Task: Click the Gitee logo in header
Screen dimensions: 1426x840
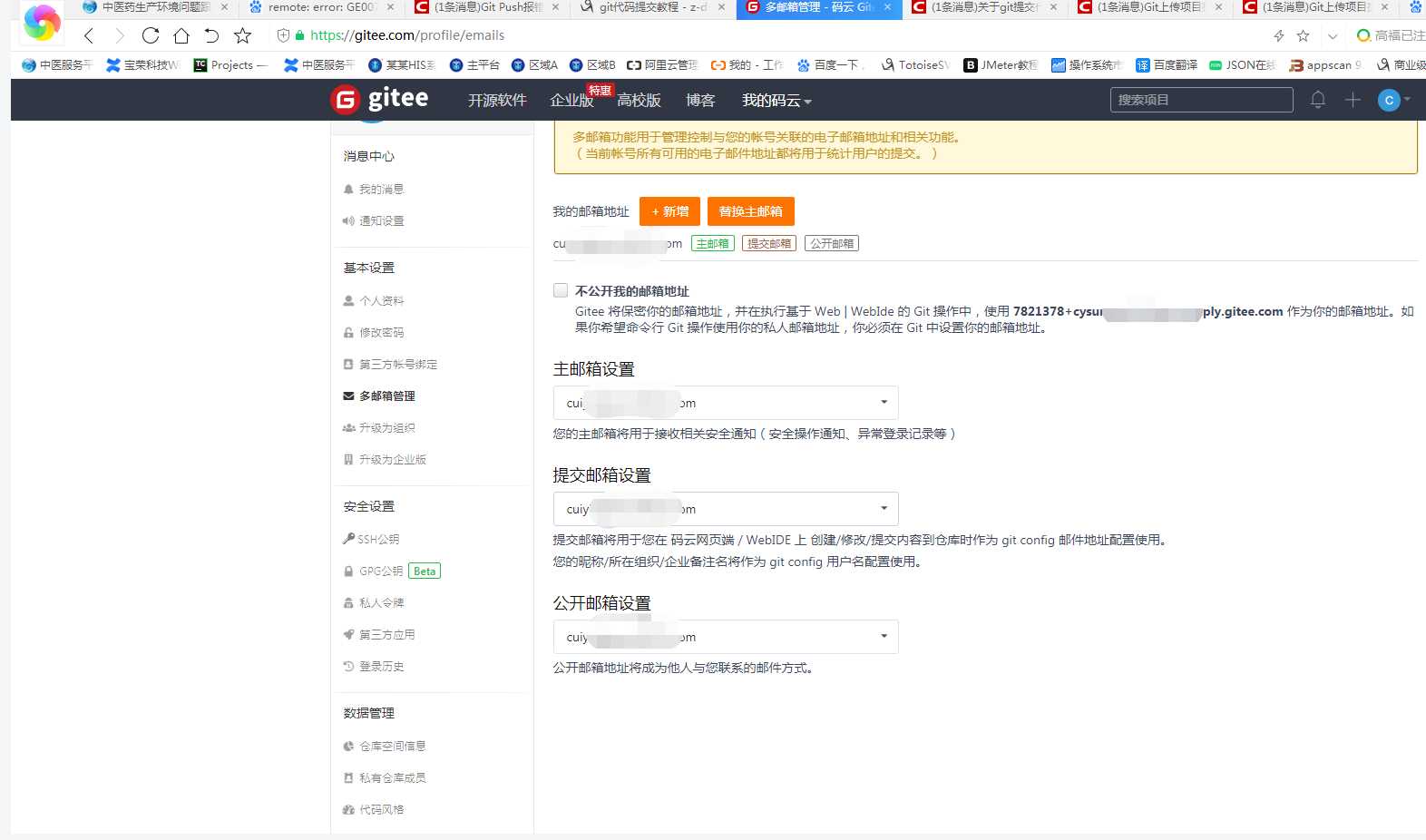Action: point(379,99)
